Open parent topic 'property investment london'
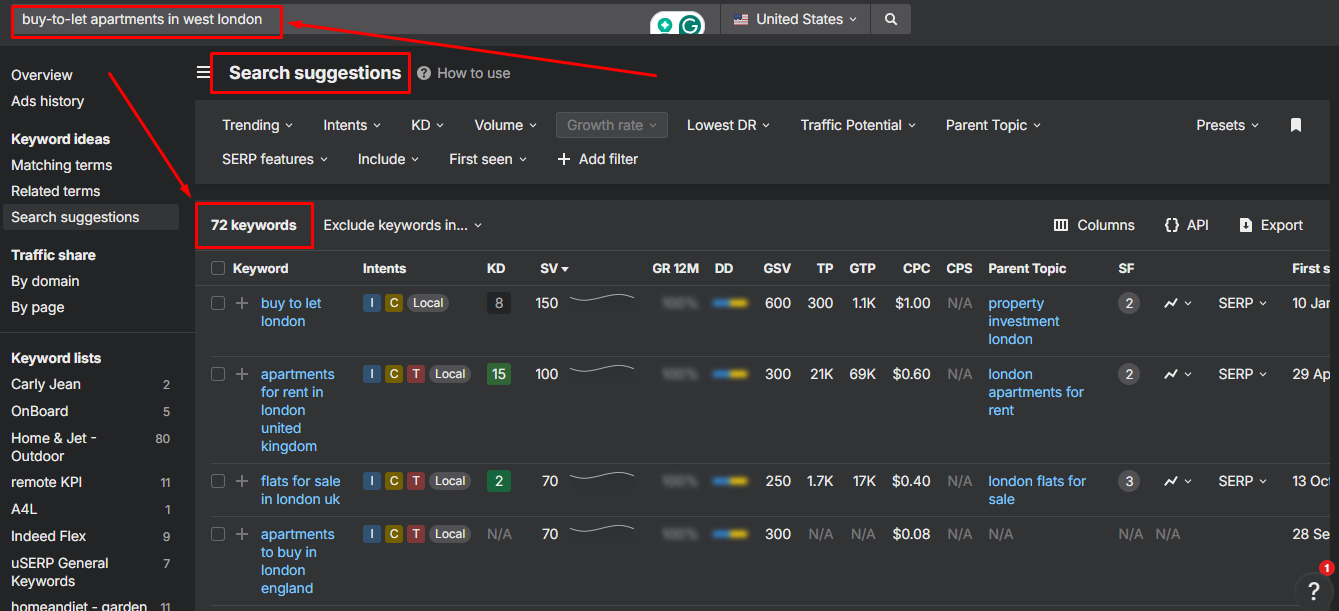Screen dimensions: 1339x611 point(1024,321)
